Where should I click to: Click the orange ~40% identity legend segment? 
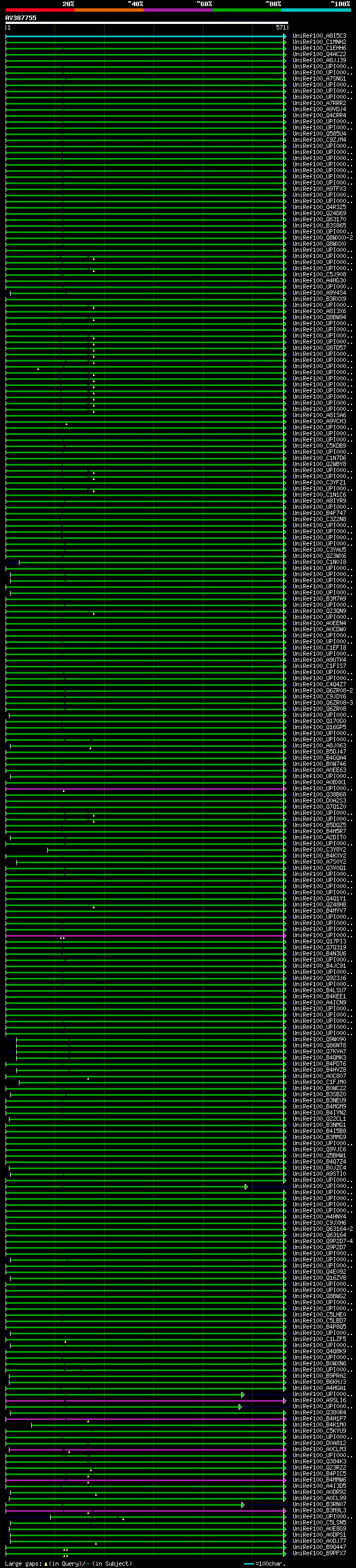[x=109, y=10]
